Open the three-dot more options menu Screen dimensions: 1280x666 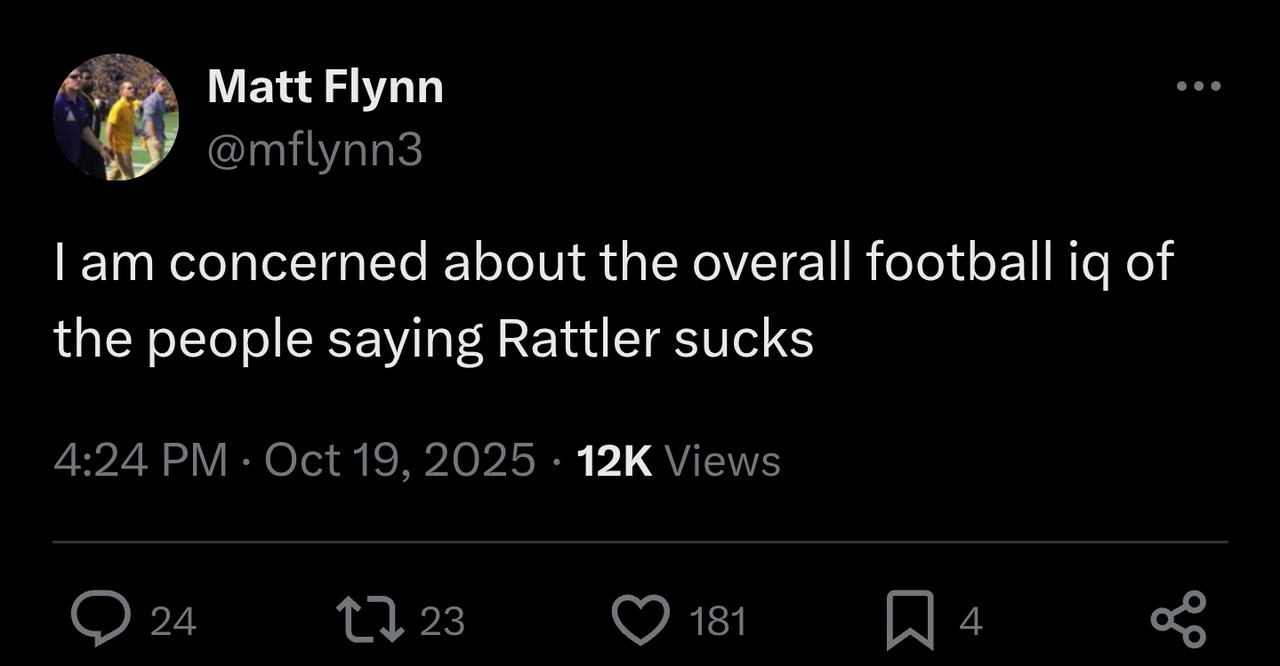1198,87
